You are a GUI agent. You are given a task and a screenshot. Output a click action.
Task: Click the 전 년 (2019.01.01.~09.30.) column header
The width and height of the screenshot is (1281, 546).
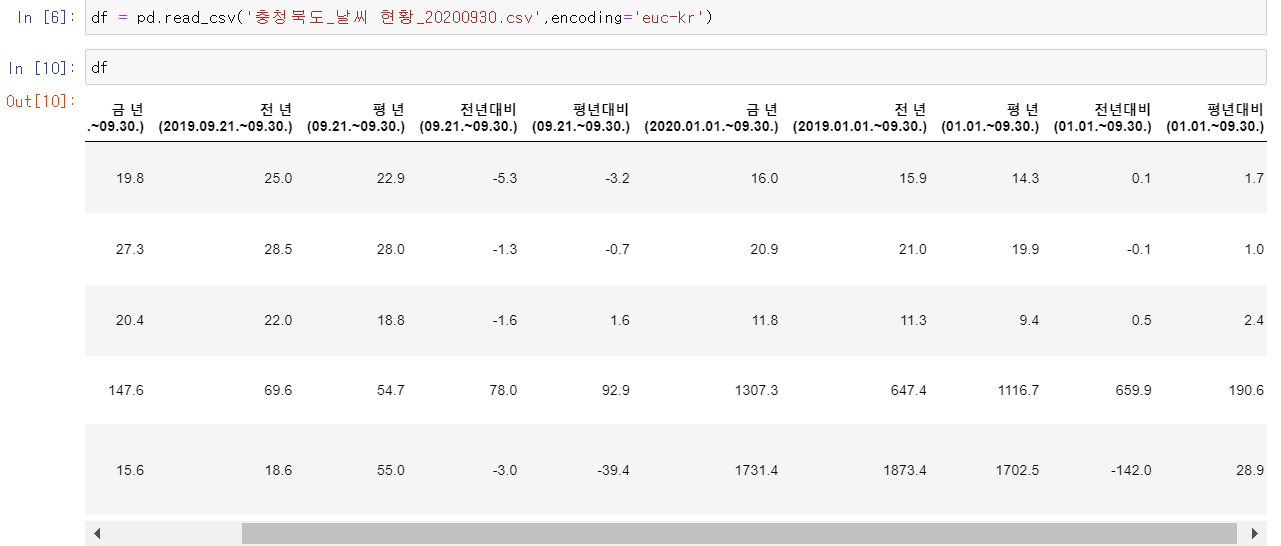pos(858,118)
